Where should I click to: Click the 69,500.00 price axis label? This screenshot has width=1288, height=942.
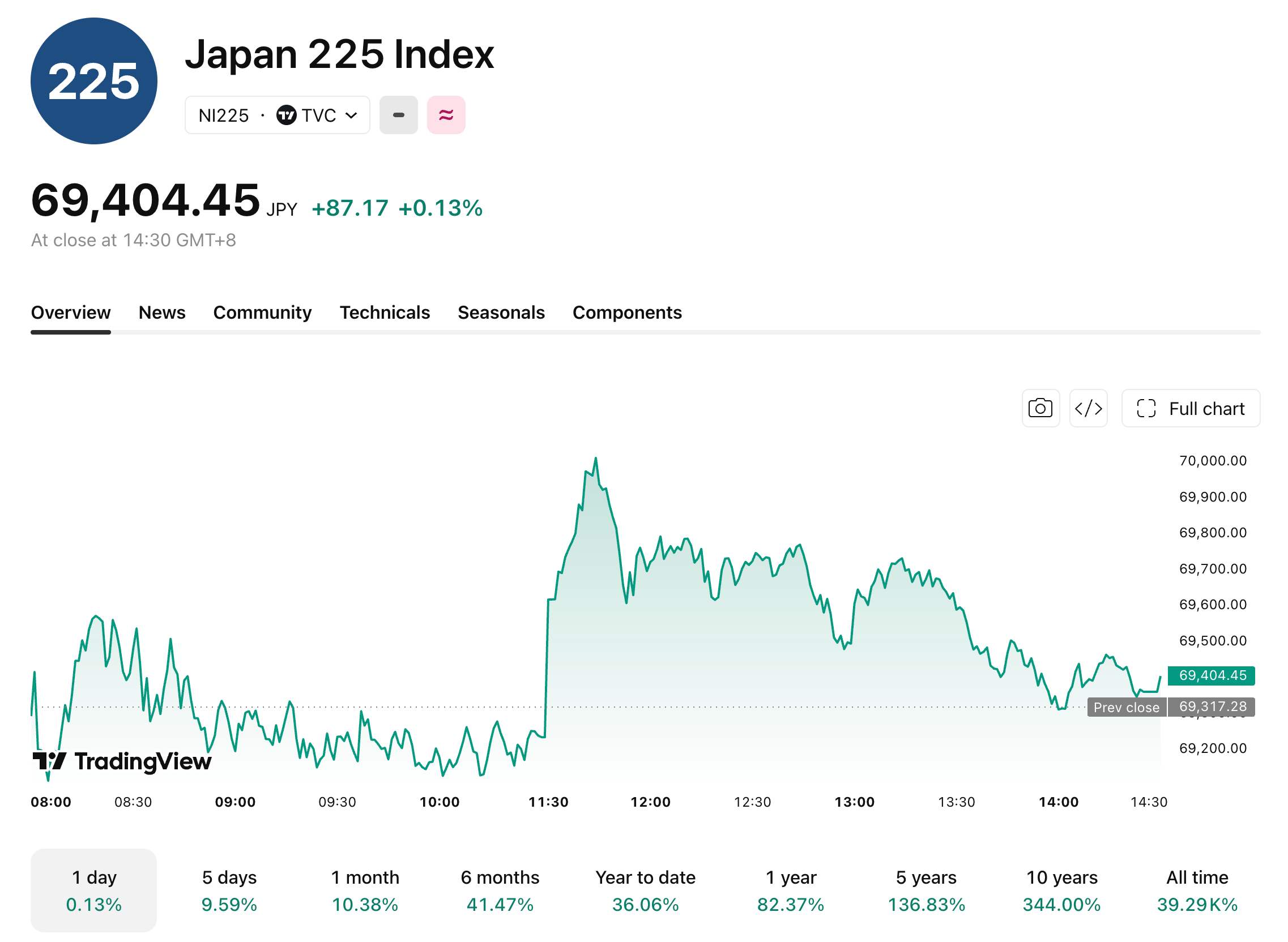(1213, 641)
